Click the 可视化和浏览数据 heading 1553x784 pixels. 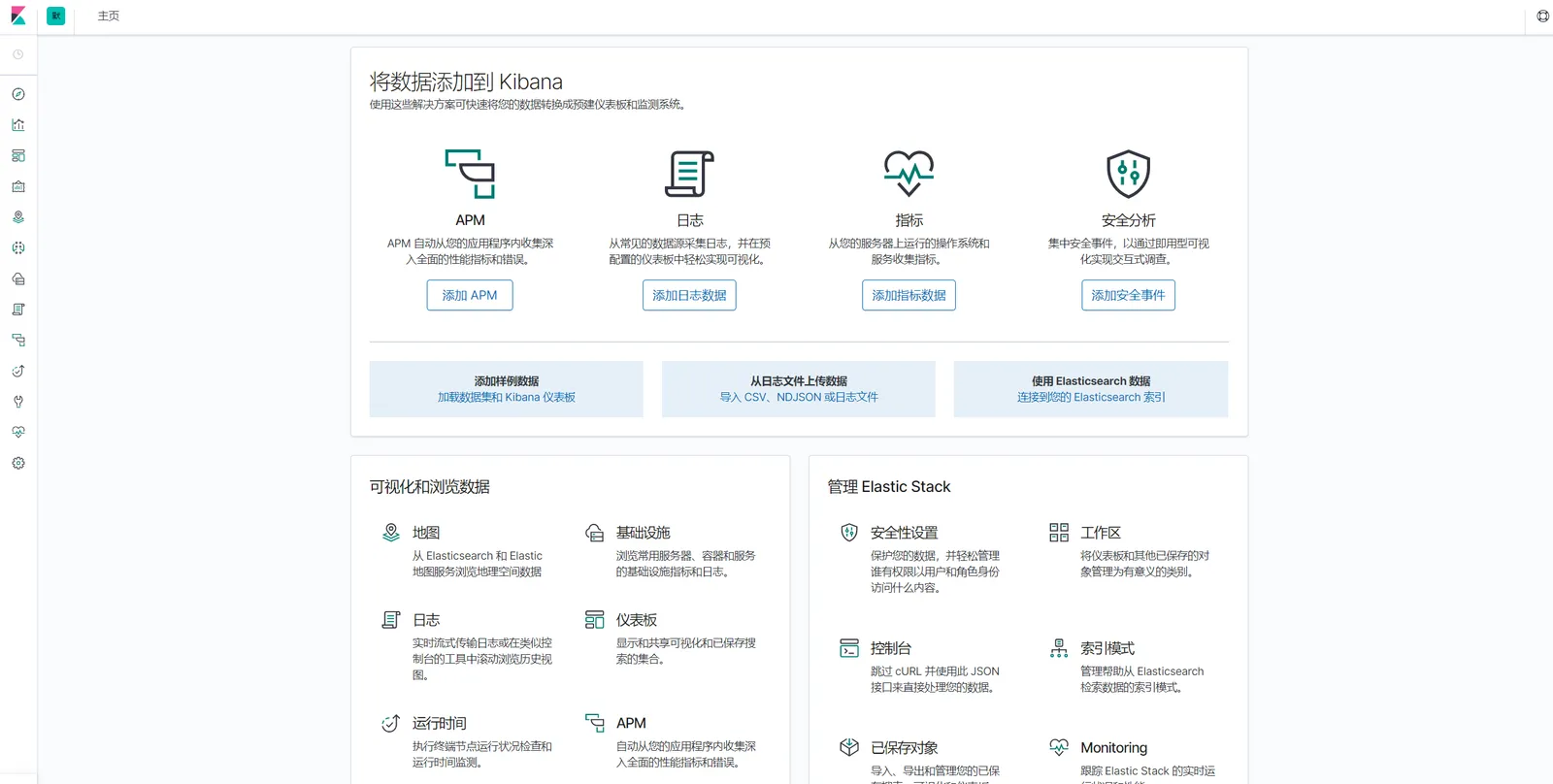pyautogui.click(x=430, y=486)
